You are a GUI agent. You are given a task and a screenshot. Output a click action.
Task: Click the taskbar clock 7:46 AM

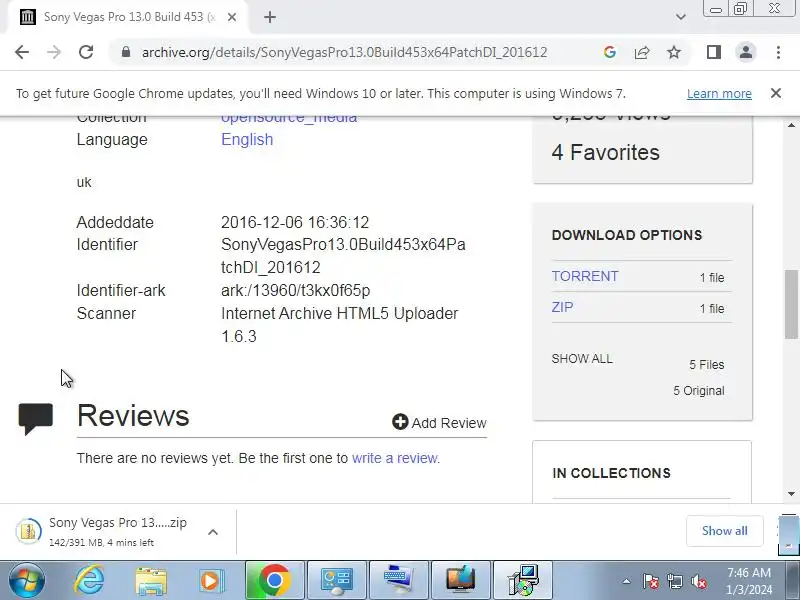tap(749, 573)
